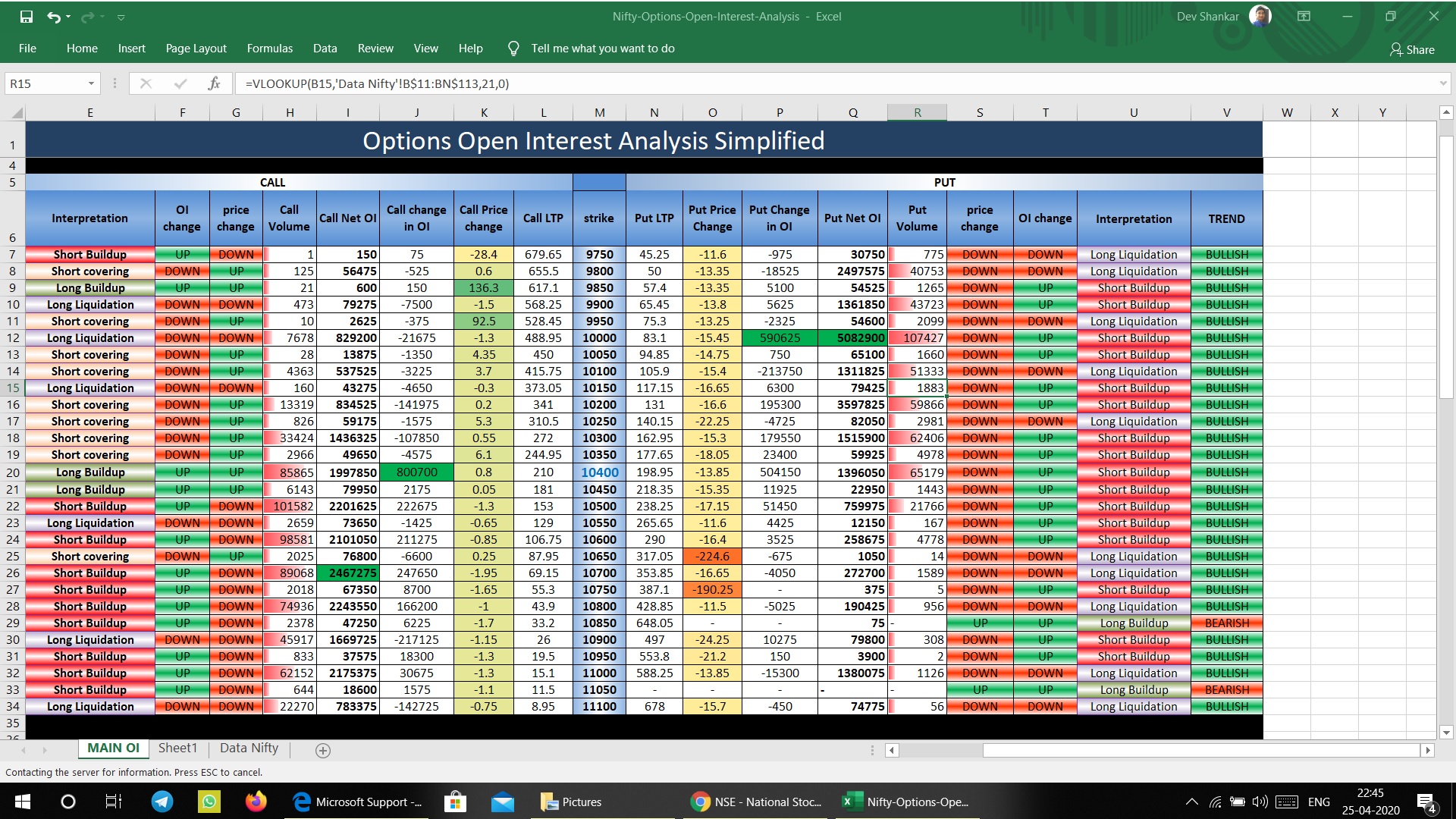Switch to the Data Nifty sheet
1456x819 pixels.
(249, 748)
